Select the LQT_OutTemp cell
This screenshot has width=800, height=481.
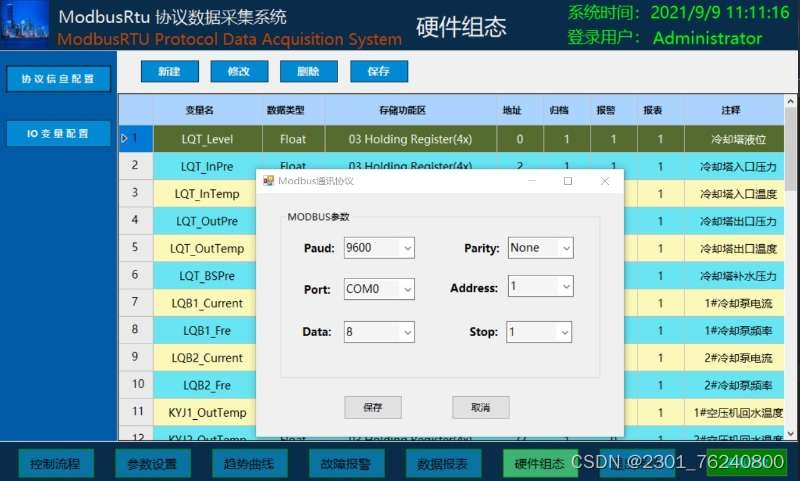(x=205, y=248)
